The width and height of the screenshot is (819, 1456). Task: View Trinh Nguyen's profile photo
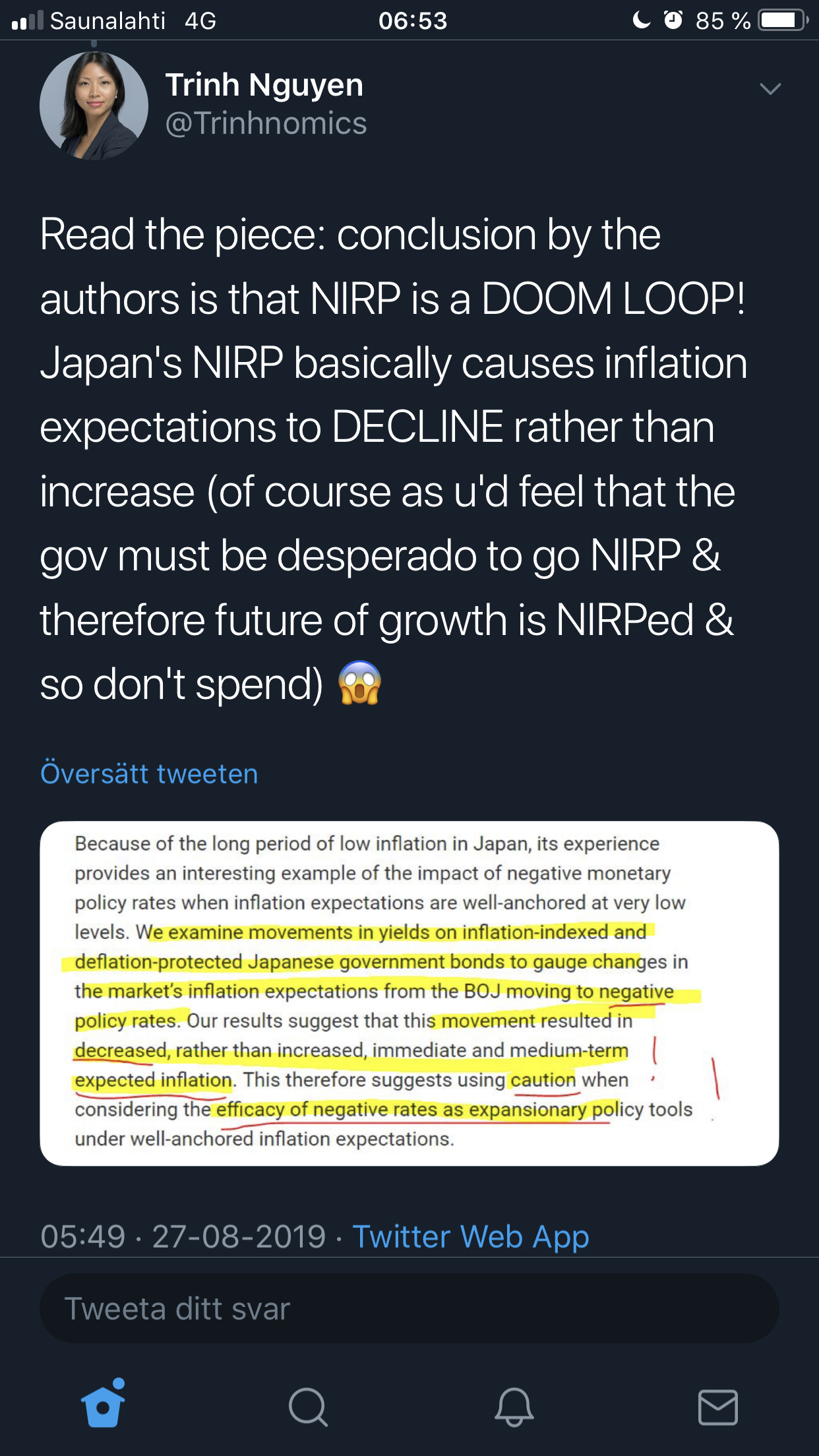pyautogui.click(x=94, y=106)
